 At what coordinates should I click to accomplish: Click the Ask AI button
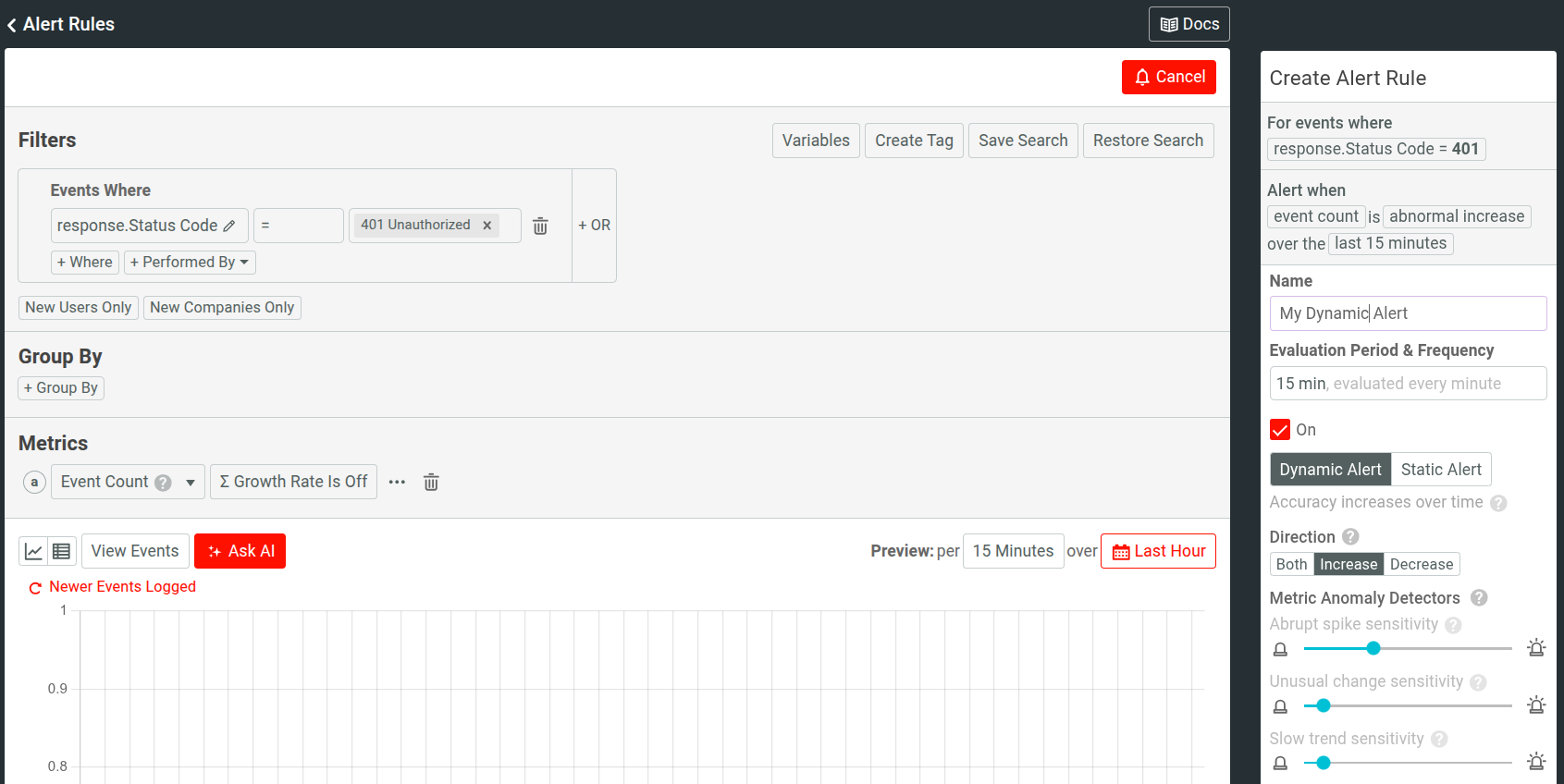(240, 551)
